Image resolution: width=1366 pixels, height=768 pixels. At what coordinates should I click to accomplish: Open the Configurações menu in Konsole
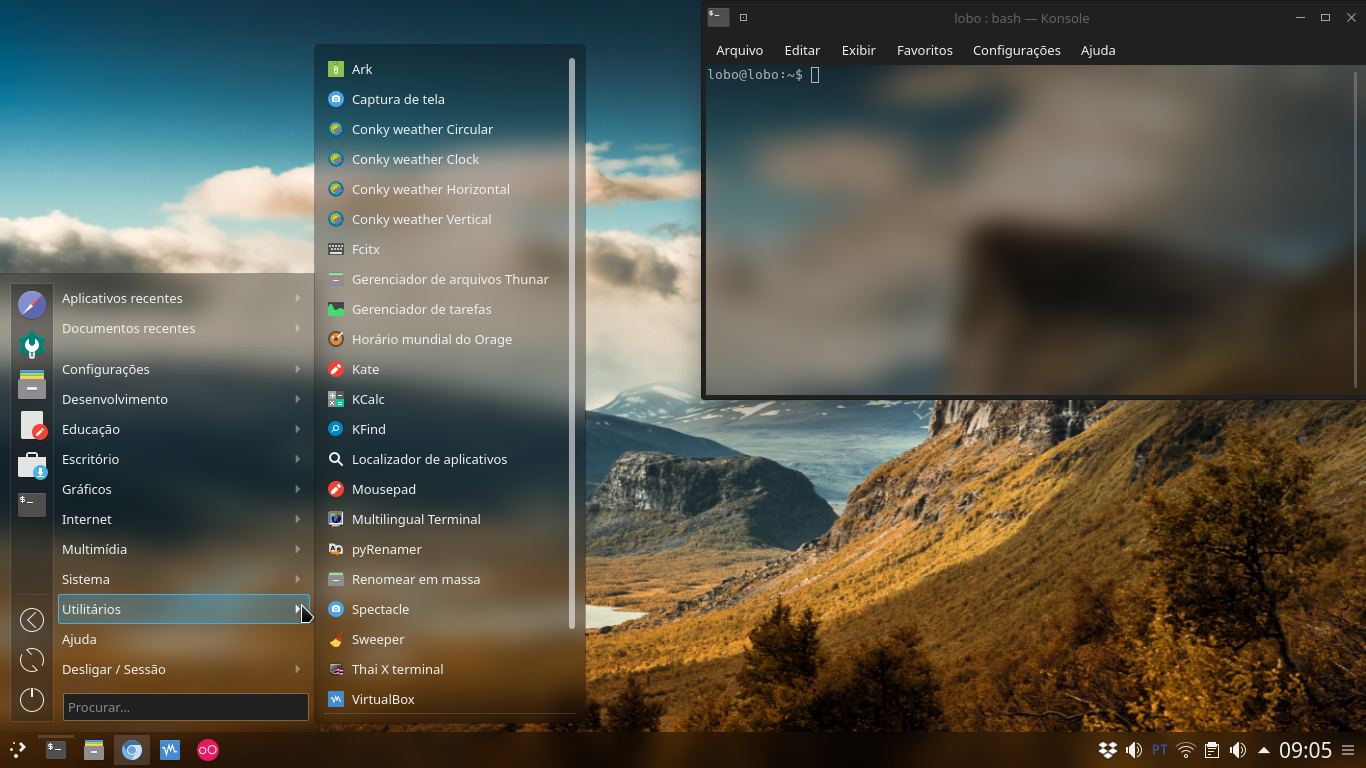pyautogui.click(x=1016, y=49)
